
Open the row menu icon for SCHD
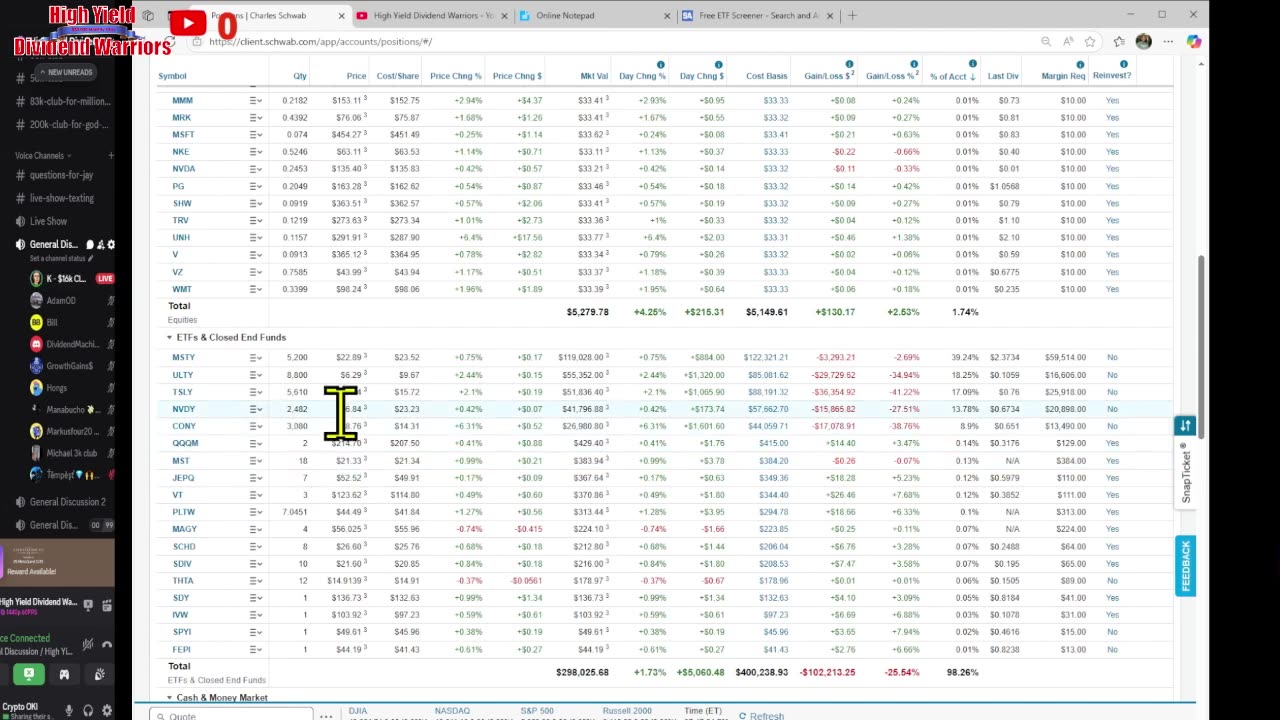pyautogui.click(x=256, y=547)
